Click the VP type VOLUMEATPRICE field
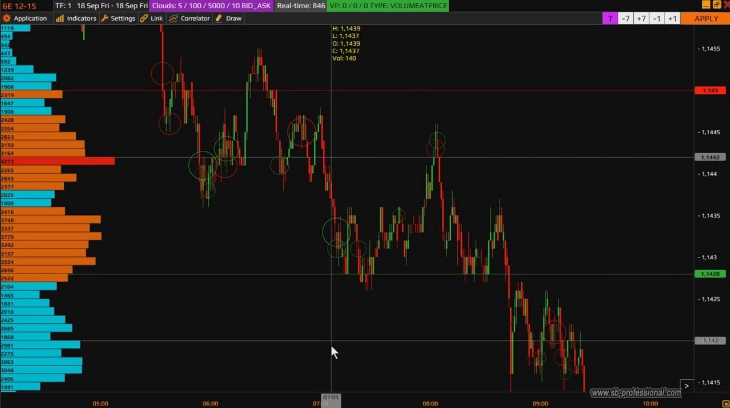 (x=388, y=6)
